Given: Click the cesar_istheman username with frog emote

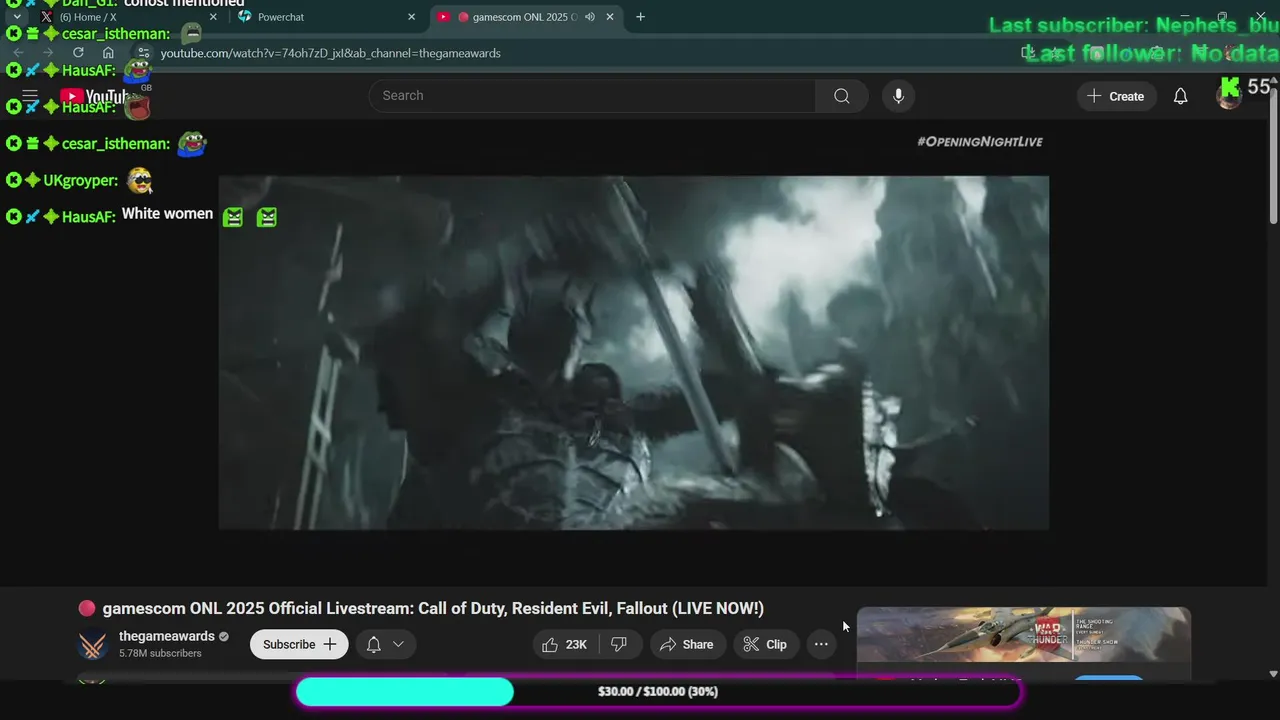Looking at the screenshot, I should 116,144.
